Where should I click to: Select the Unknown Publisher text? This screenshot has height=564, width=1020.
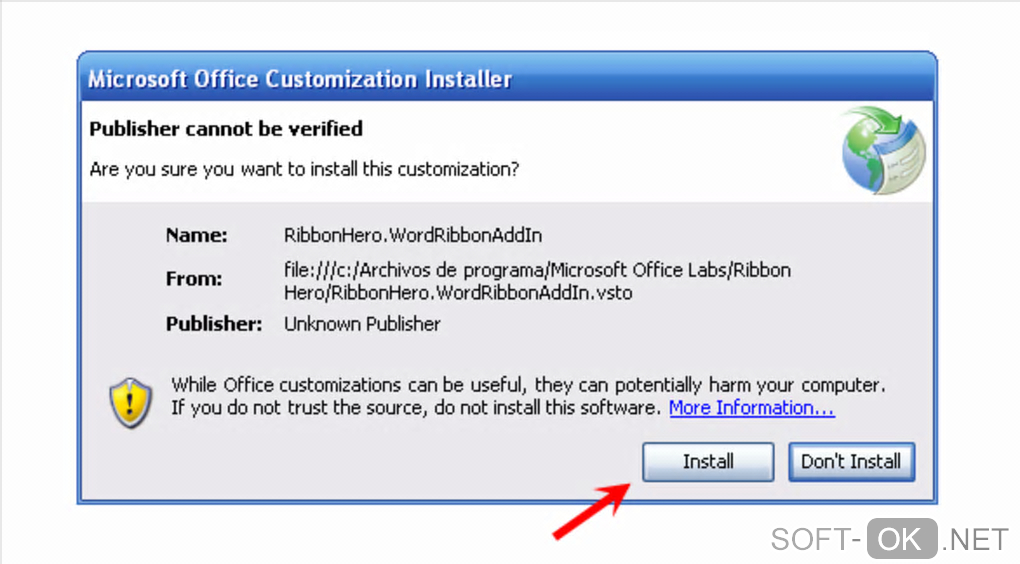[362, 324]
